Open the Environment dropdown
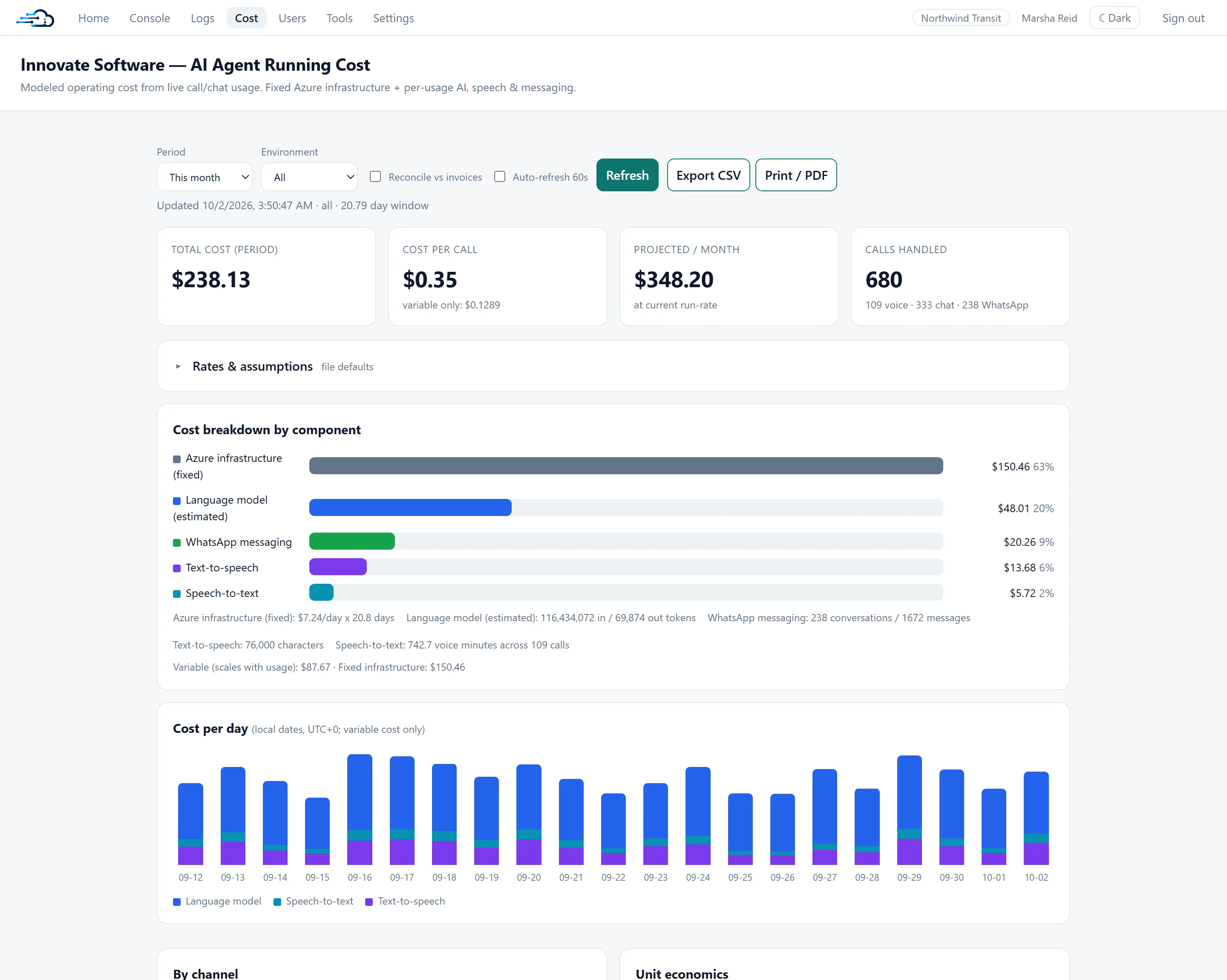Screen dimensions: 1227x980 tap(309, 177)
